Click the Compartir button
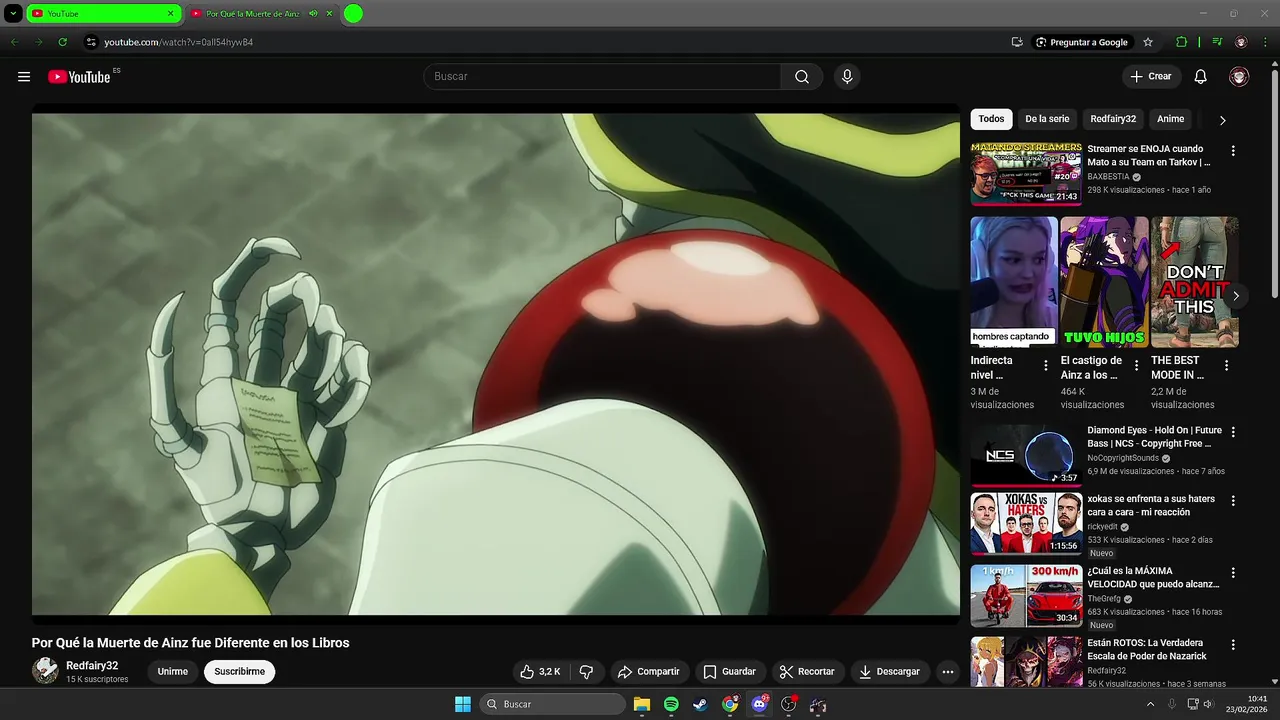The height and width of the screenshot is (720, 1280). coord(648,672)
